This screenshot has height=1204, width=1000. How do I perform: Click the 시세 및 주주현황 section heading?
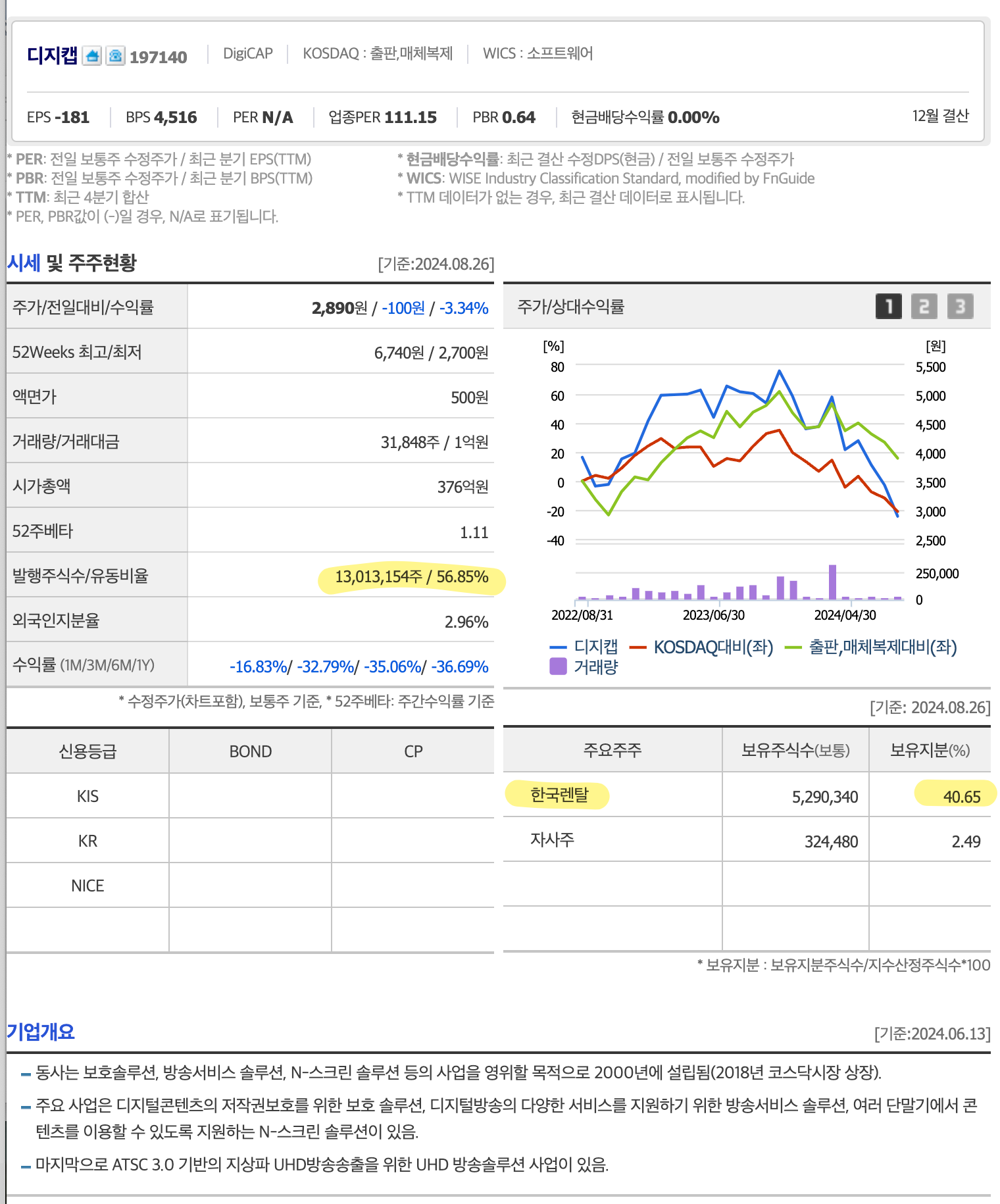pyautogui.click(x=72, y=263)
